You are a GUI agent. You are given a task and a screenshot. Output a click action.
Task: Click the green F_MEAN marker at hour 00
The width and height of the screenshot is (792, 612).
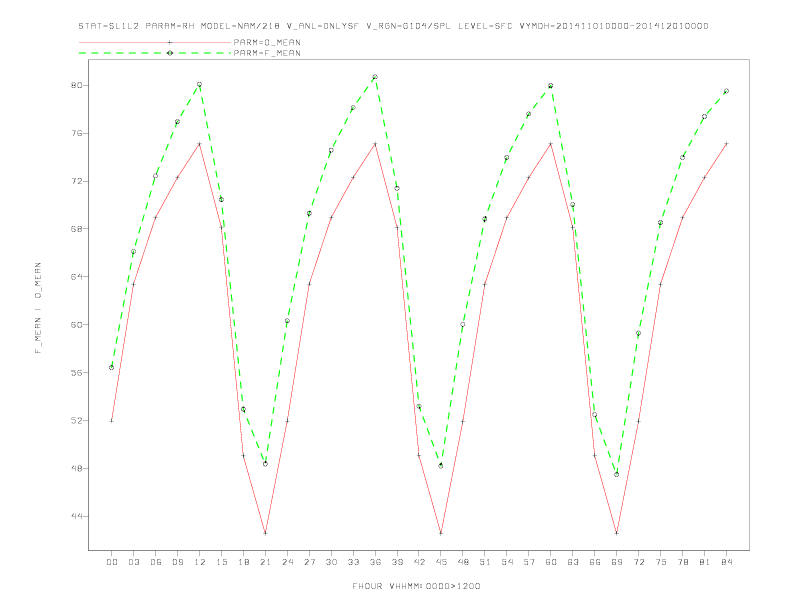tap(112, 368)
